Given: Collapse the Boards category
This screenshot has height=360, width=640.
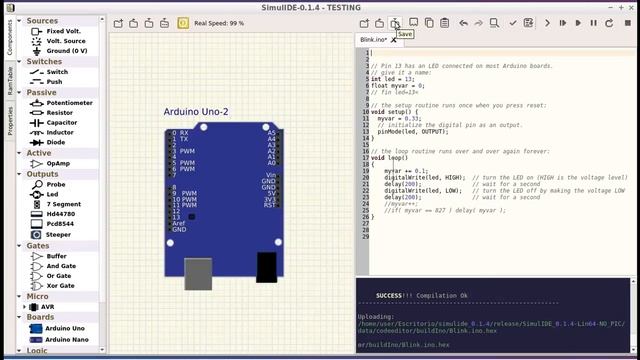Looking at the screenshot, I should coord(19,317).
